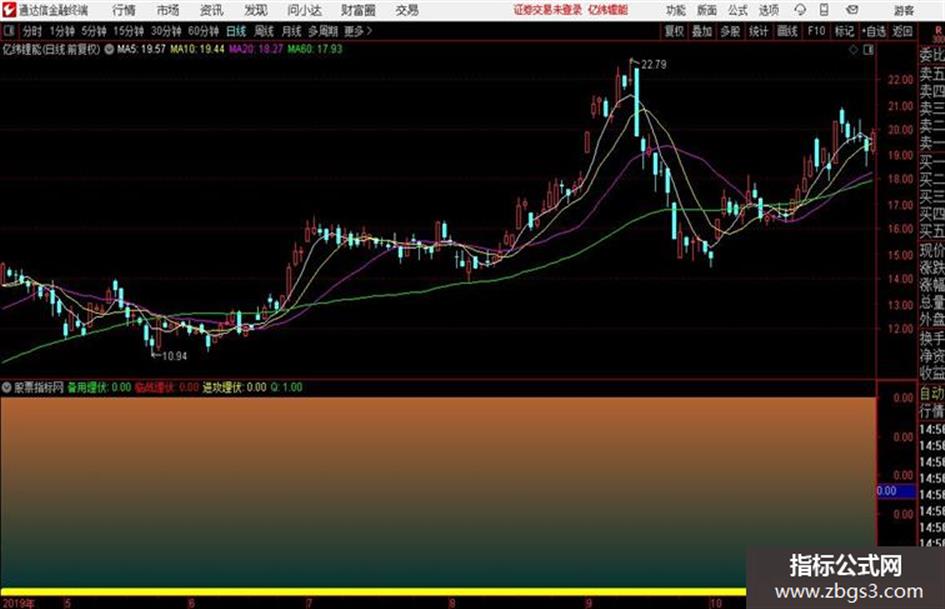Viewport: 945px width, 609px height.
Task: Click the diamond icon above the price axis
Action: (x=853, y=50)
